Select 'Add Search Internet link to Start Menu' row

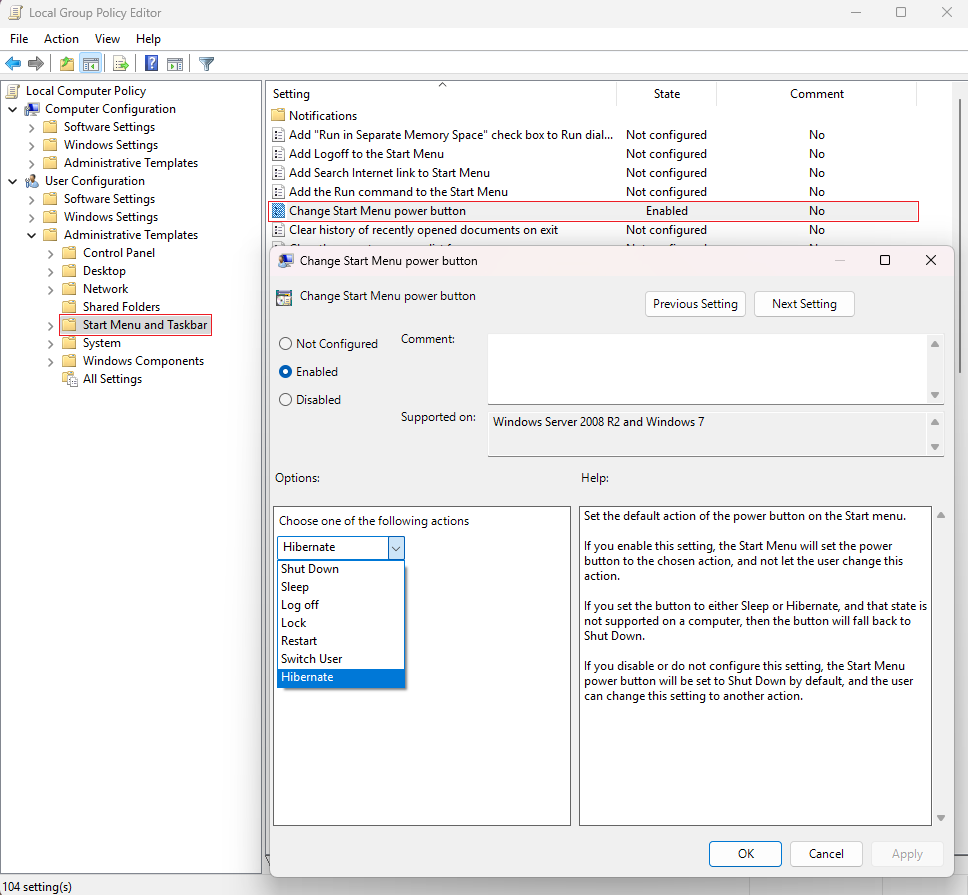(x=593, y=173)
